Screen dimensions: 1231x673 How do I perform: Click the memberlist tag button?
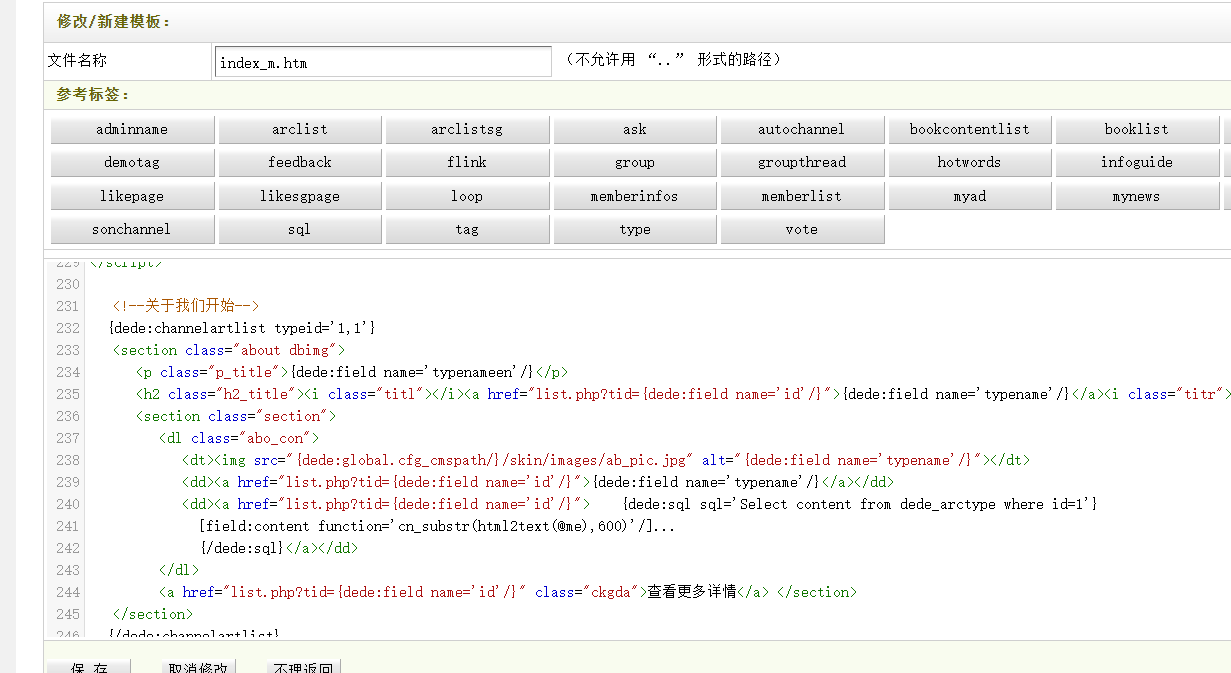click(x=802, y=196)
